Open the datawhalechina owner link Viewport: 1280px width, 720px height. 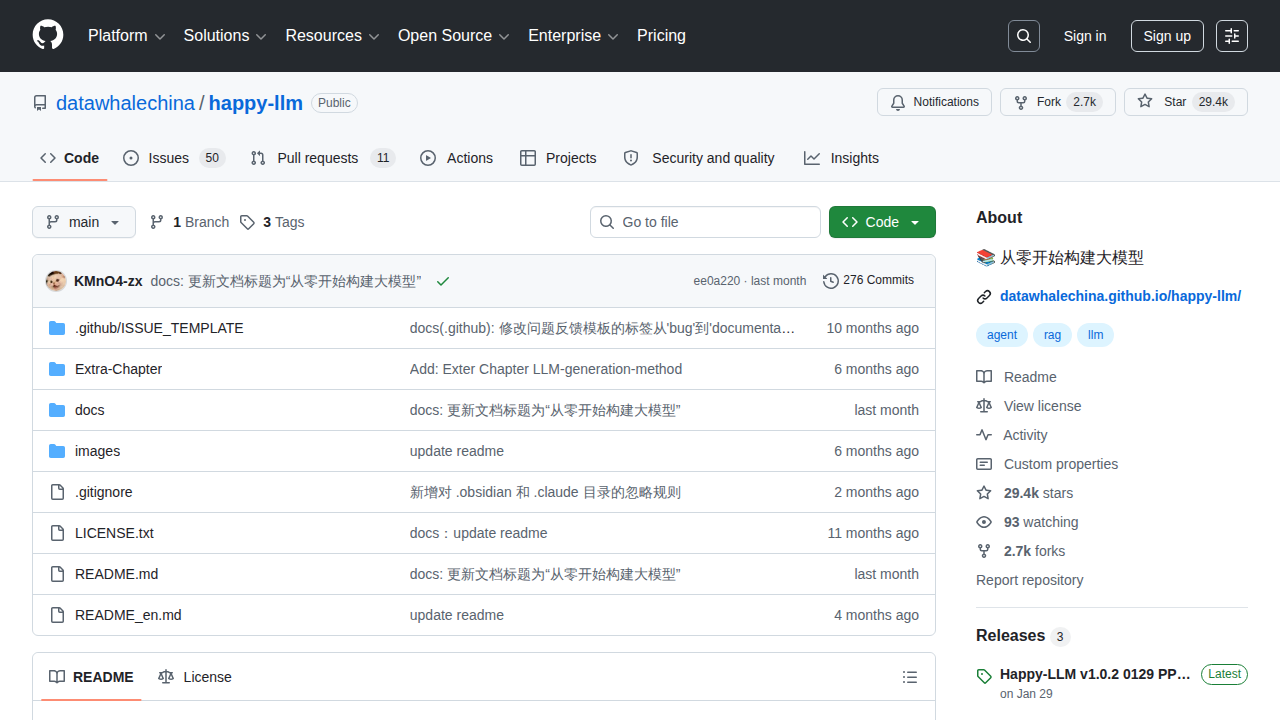click(x=125, y=103)
